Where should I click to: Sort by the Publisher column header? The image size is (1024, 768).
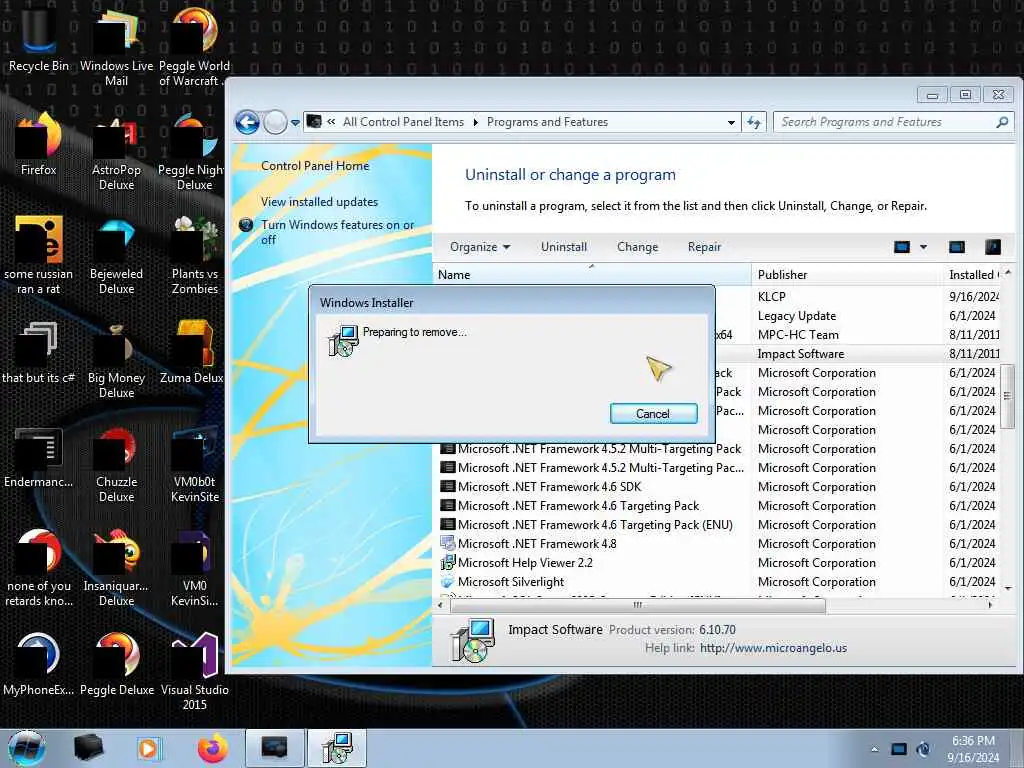[x=847, y=274]
